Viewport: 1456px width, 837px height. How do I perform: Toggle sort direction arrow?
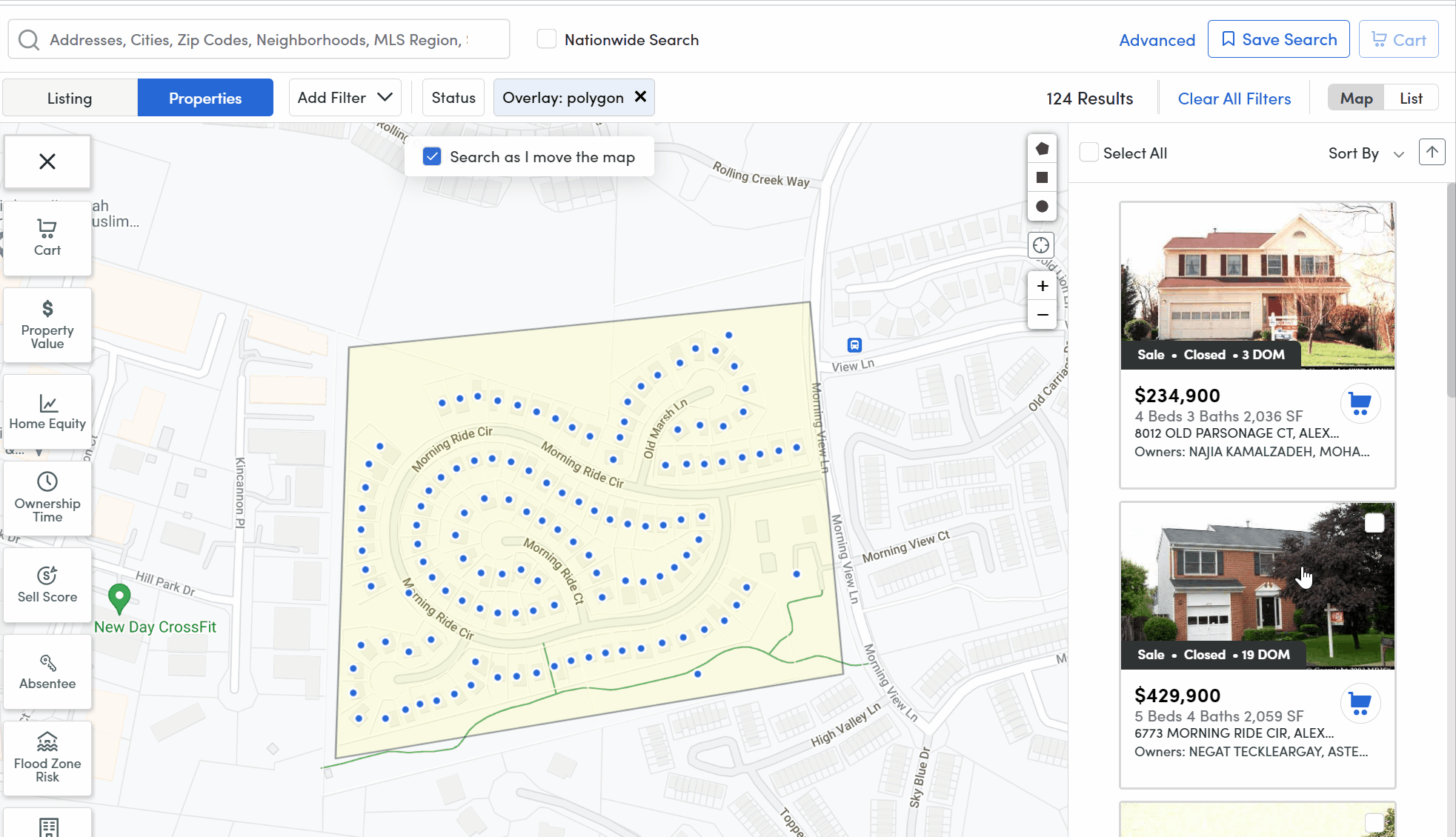click(x=1432, y=153)
